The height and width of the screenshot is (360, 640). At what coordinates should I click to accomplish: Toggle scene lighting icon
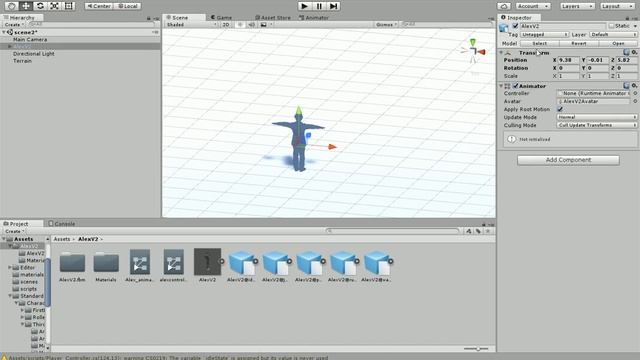(240, 24)
